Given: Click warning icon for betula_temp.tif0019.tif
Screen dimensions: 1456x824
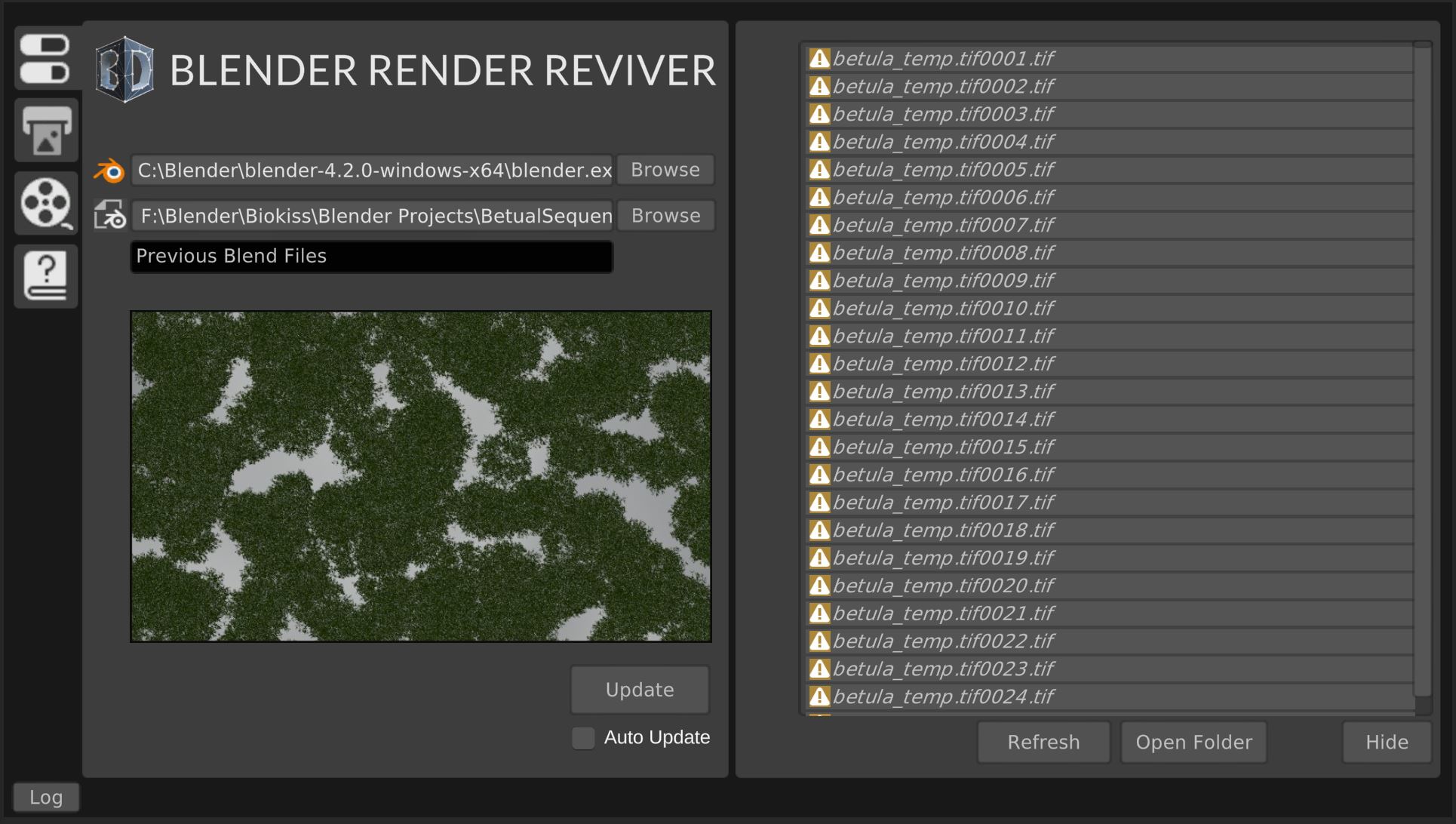Looking at the screenshot, I should click(x=819, y=558).
